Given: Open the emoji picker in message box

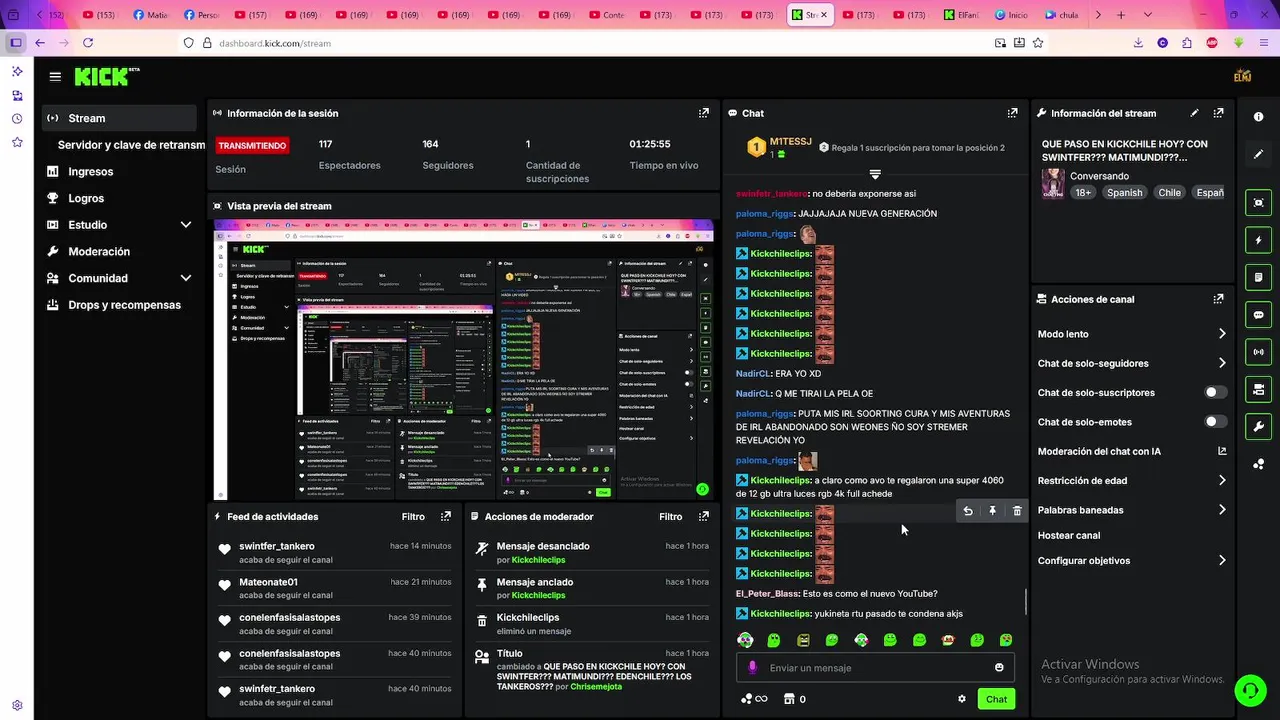Looking at the screenshot, I should (x=999, y=668).
